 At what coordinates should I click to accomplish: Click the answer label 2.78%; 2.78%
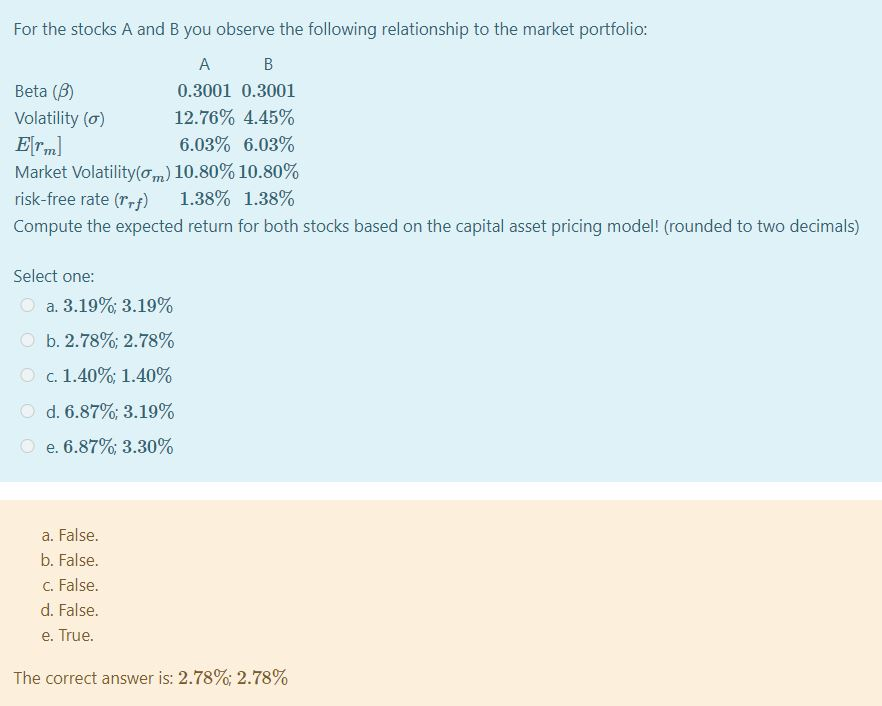point(111,341)
